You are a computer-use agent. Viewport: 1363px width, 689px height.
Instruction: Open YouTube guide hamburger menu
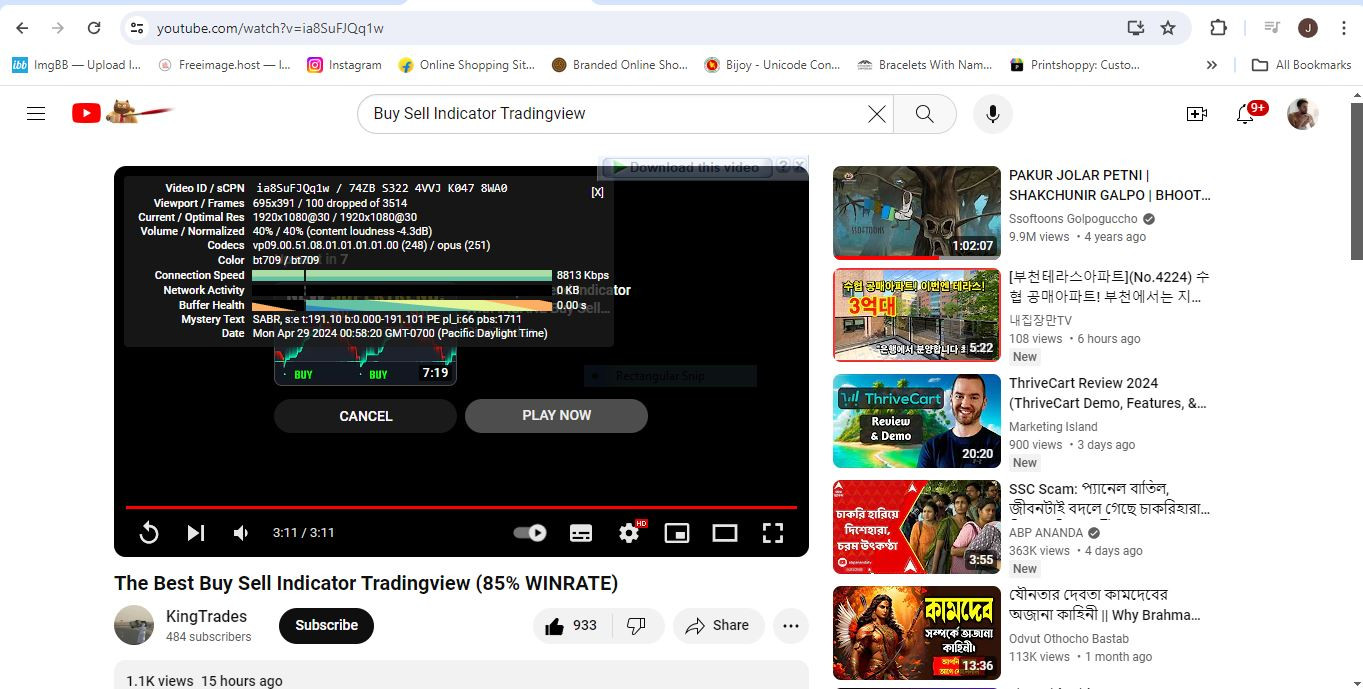coord(36,114)
